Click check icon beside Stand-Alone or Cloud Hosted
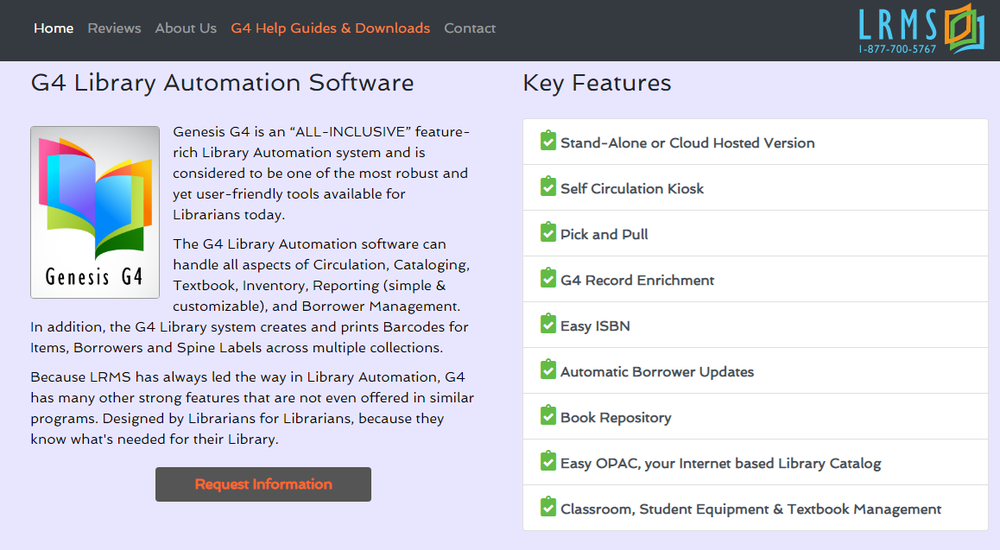The image size is (1000, 550). click(548, 141)
